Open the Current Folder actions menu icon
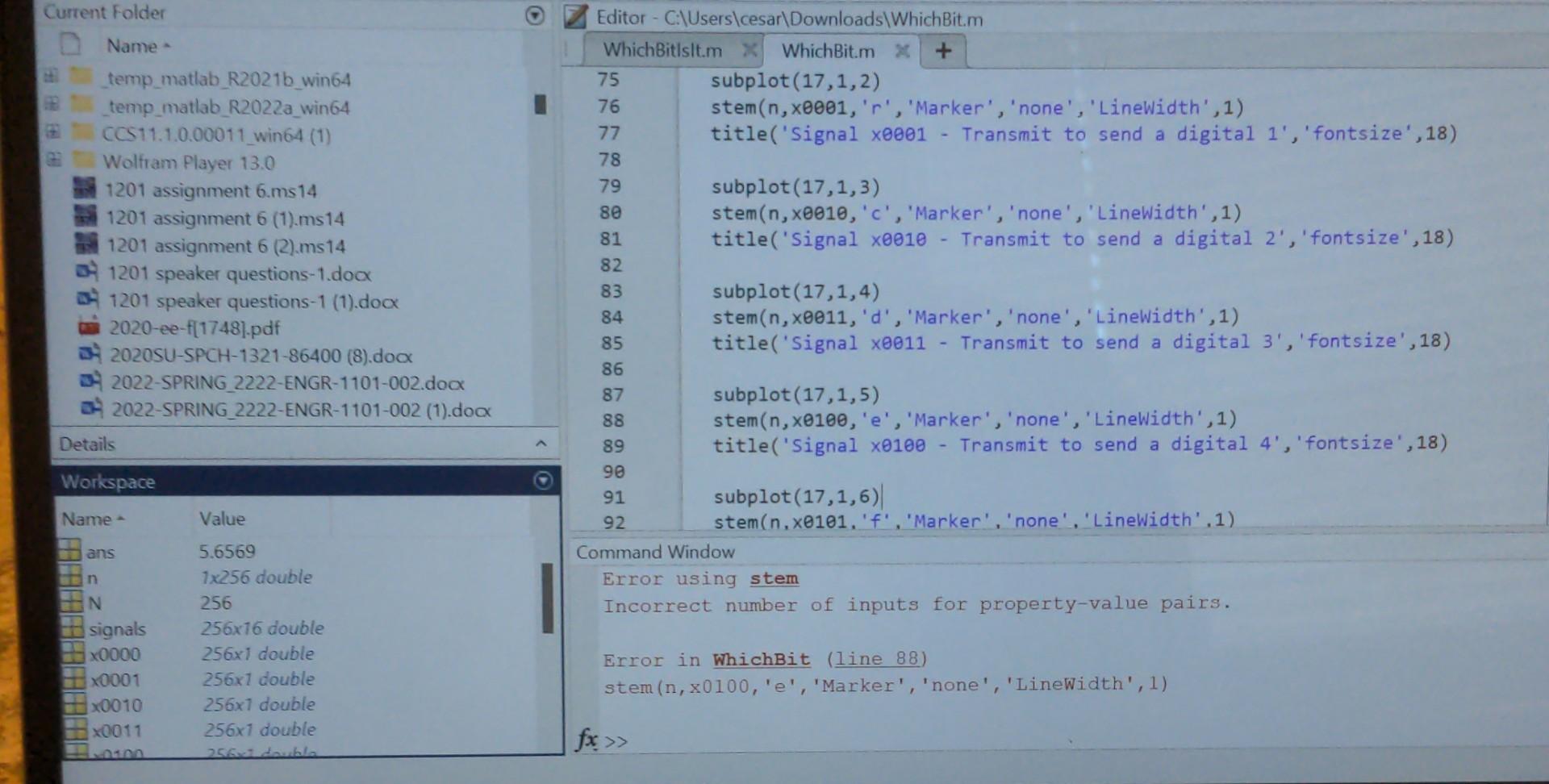This screenshot has height=784, width=1549. 535,14
